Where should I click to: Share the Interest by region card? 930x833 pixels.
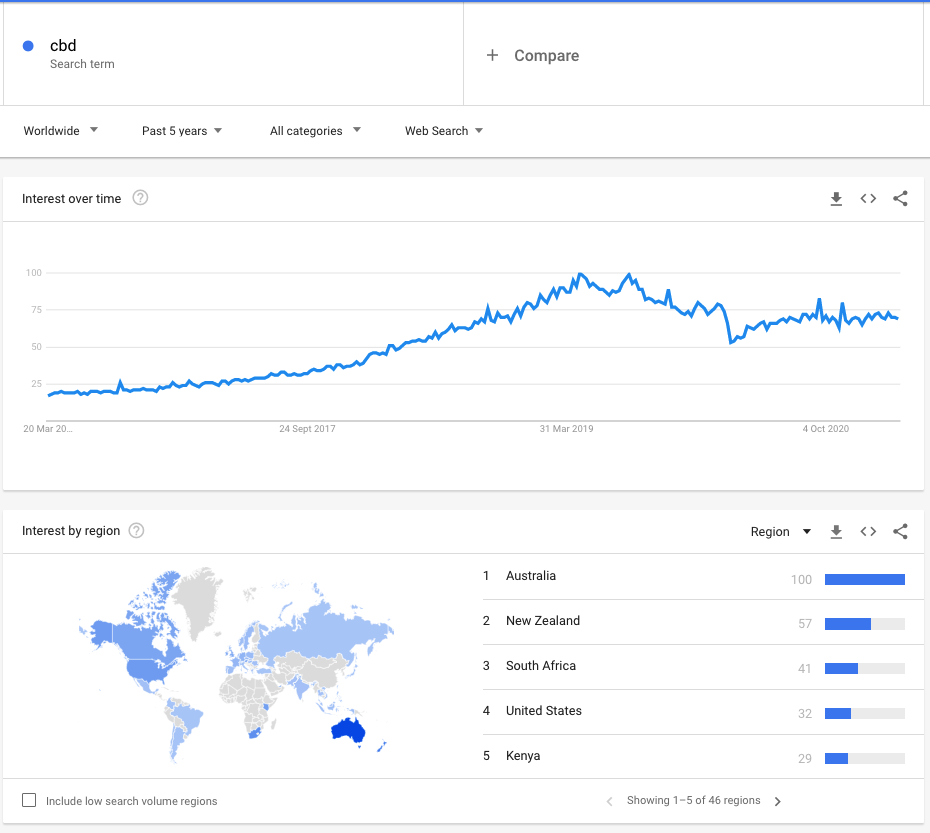900,532
